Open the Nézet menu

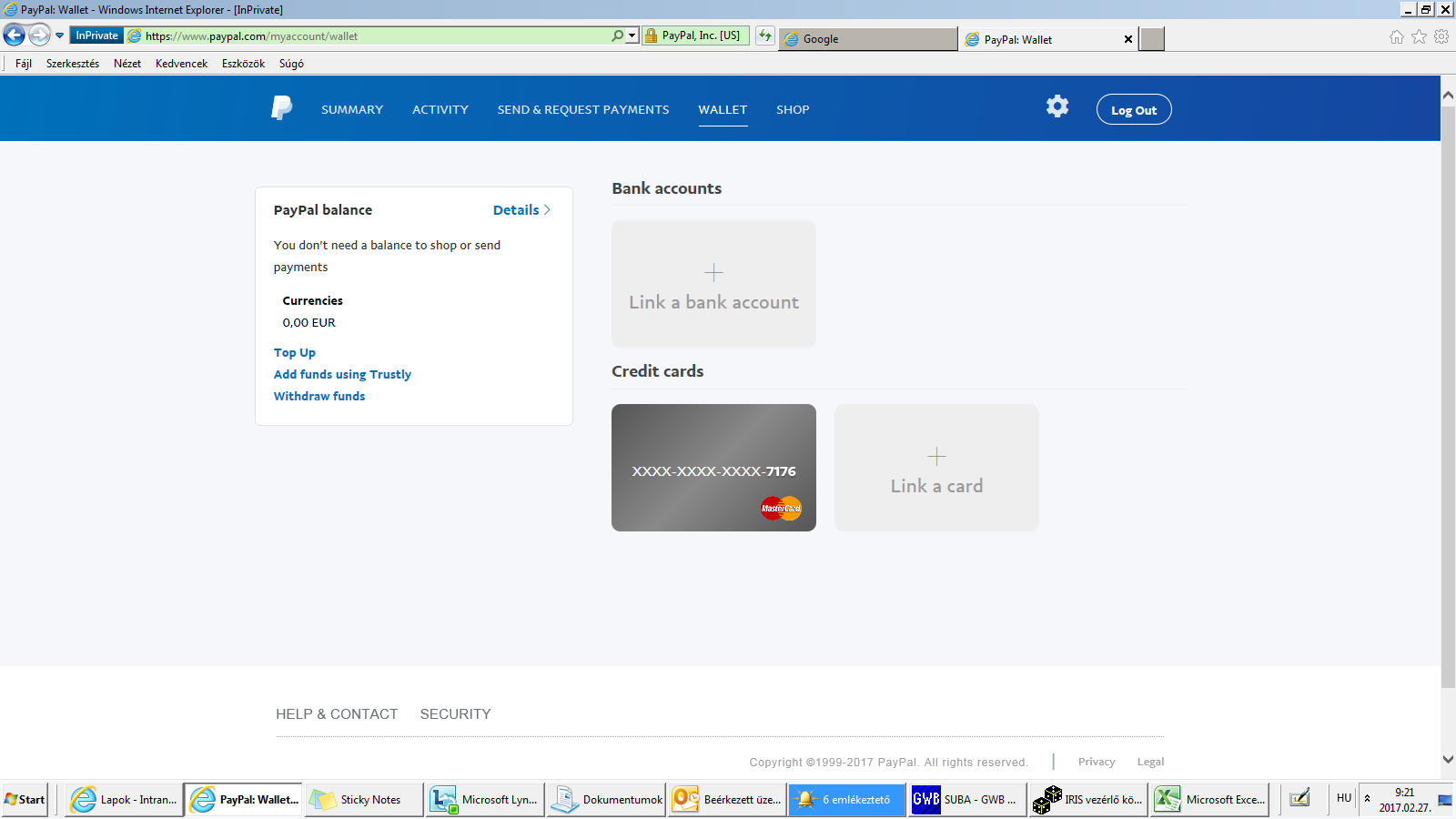(127, 64)
